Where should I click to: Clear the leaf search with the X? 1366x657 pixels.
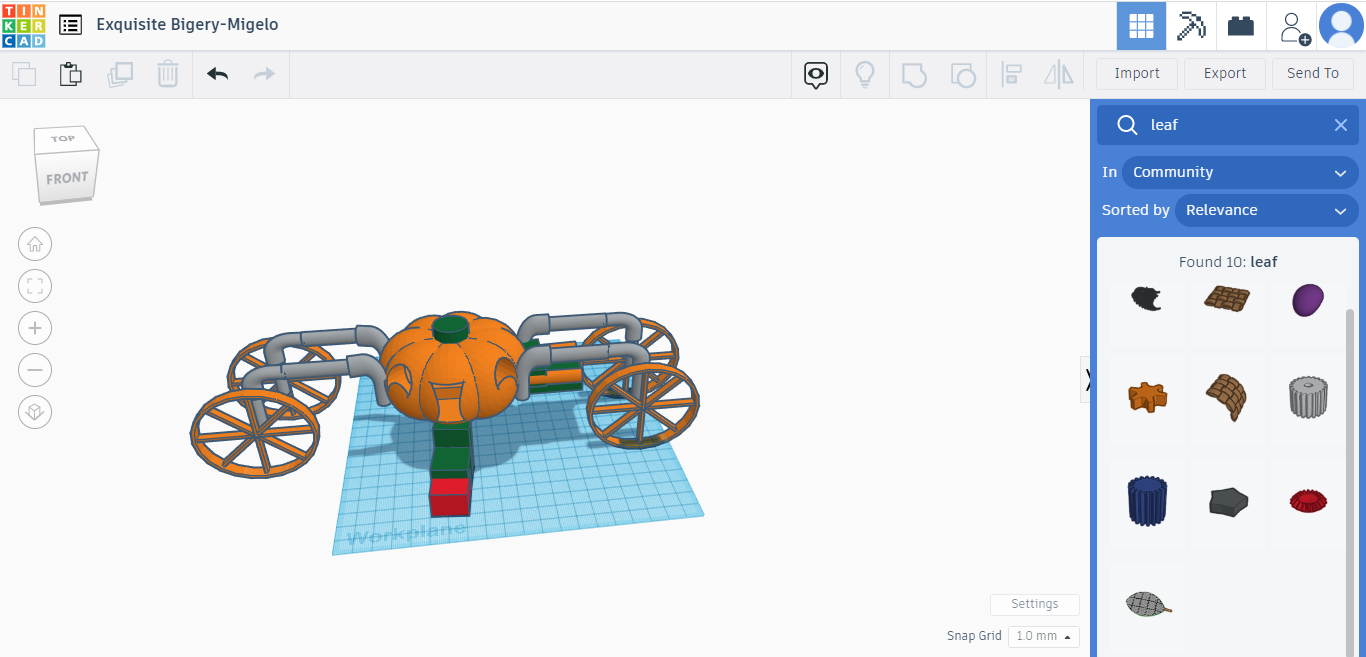point(1341,124)
